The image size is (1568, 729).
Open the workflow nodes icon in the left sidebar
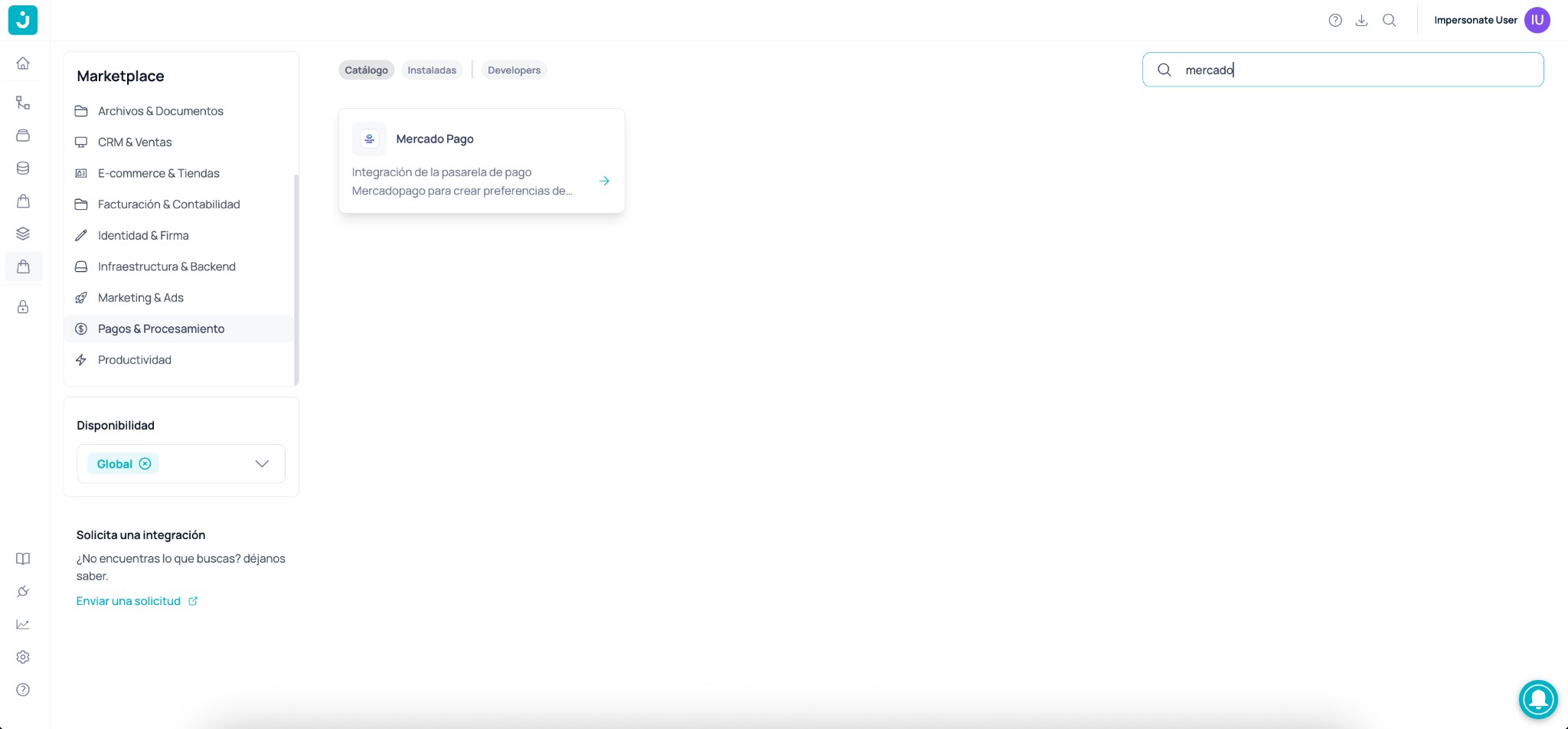(x=23, y=103)
